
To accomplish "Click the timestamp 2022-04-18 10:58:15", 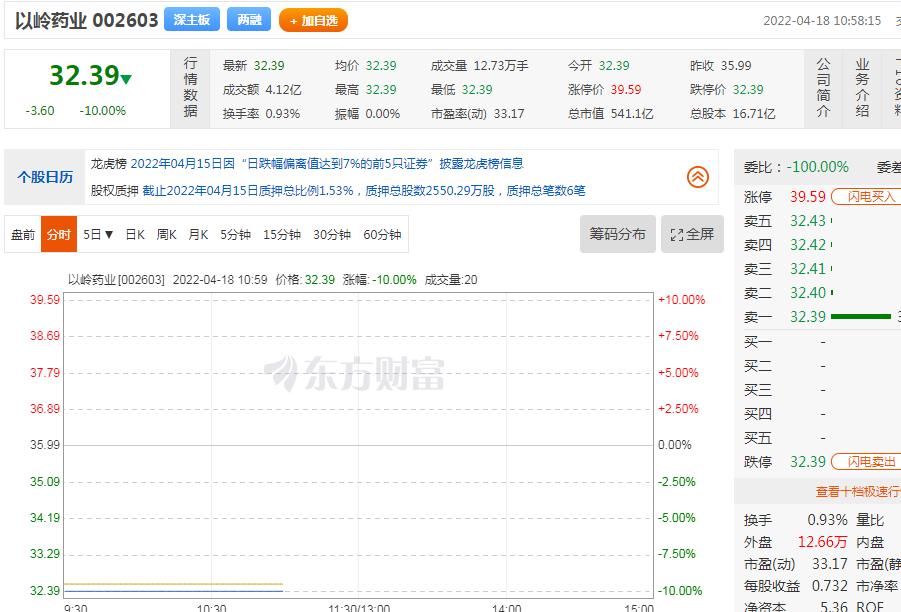I will pyautogui.click(x=822, y=21).
